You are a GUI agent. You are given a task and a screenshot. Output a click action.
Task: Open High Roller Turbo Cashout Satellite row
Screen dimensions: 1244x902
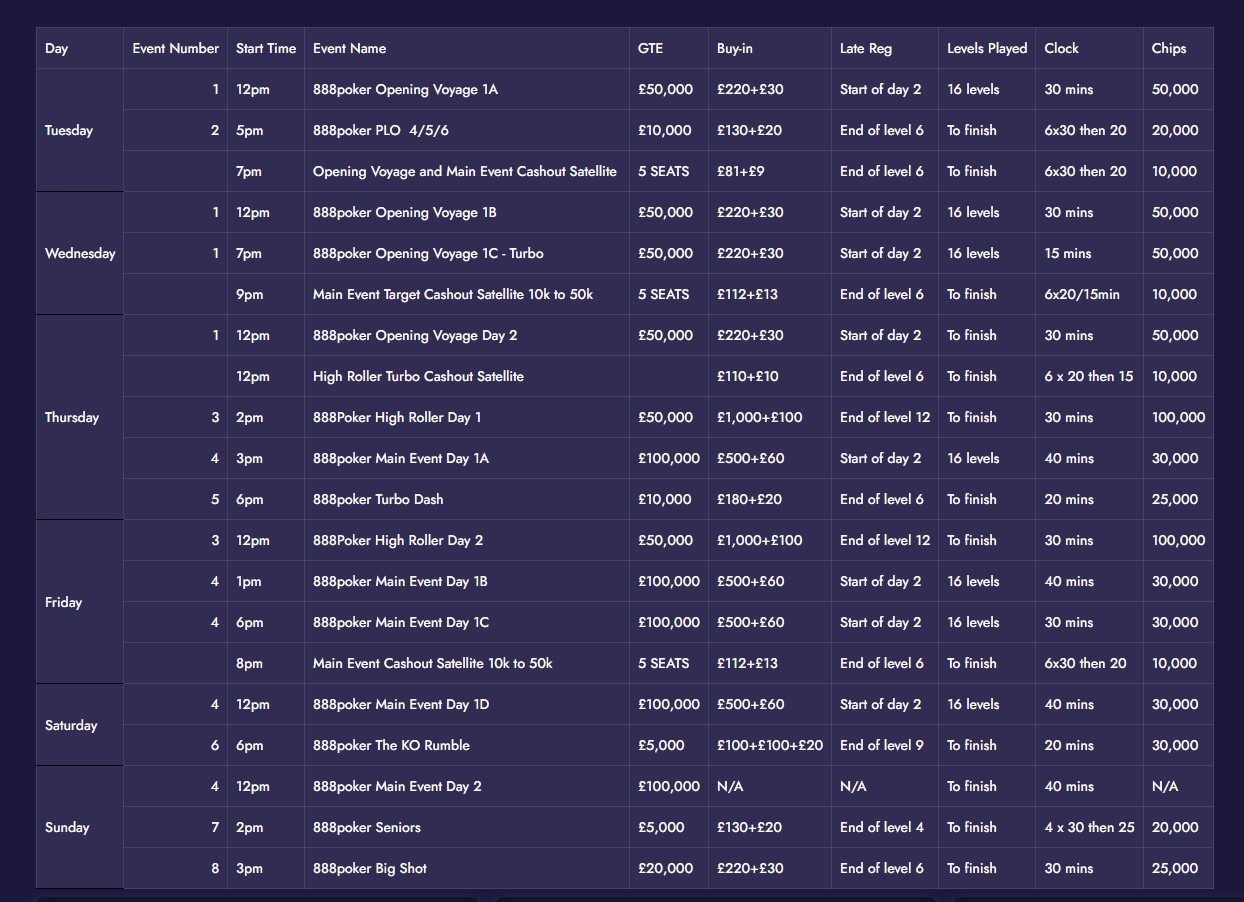coord(418,376)
